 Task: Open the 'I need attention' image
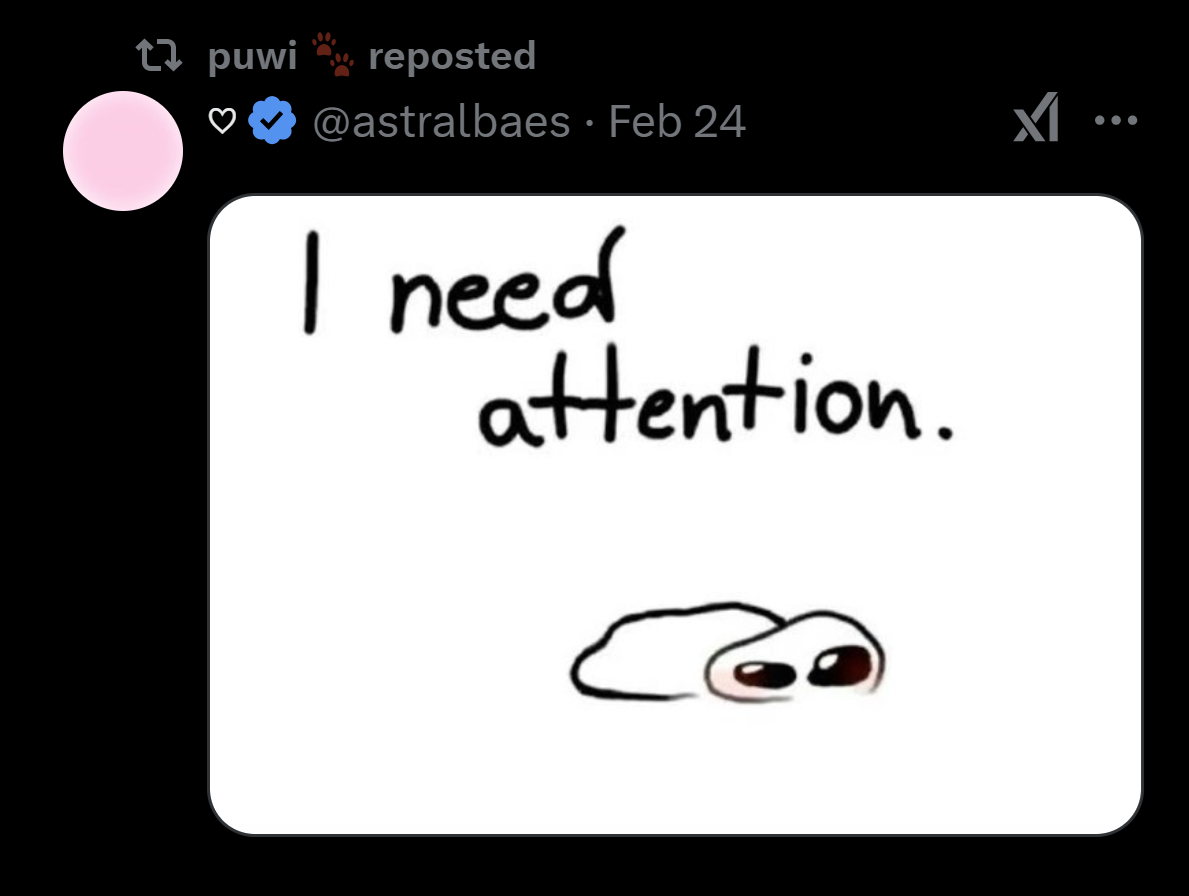675,515
